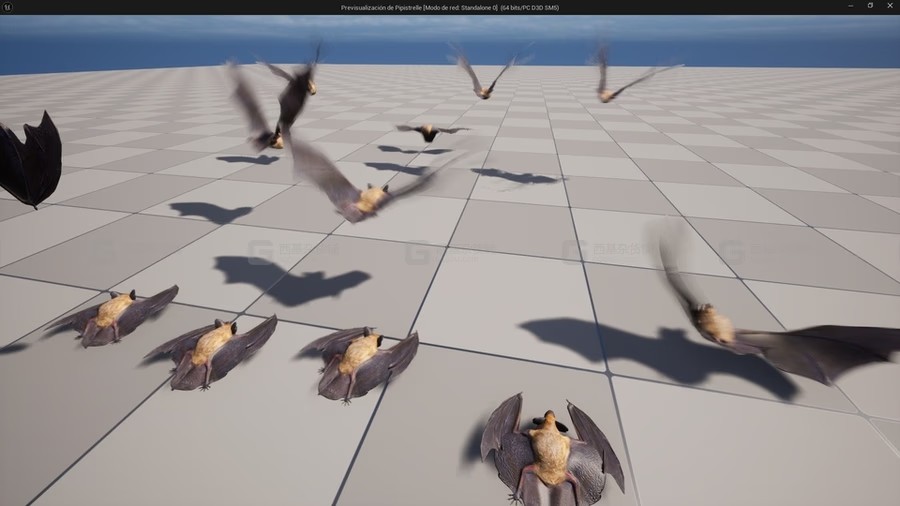Click the small distant bat facing the camera

[430, 132]
